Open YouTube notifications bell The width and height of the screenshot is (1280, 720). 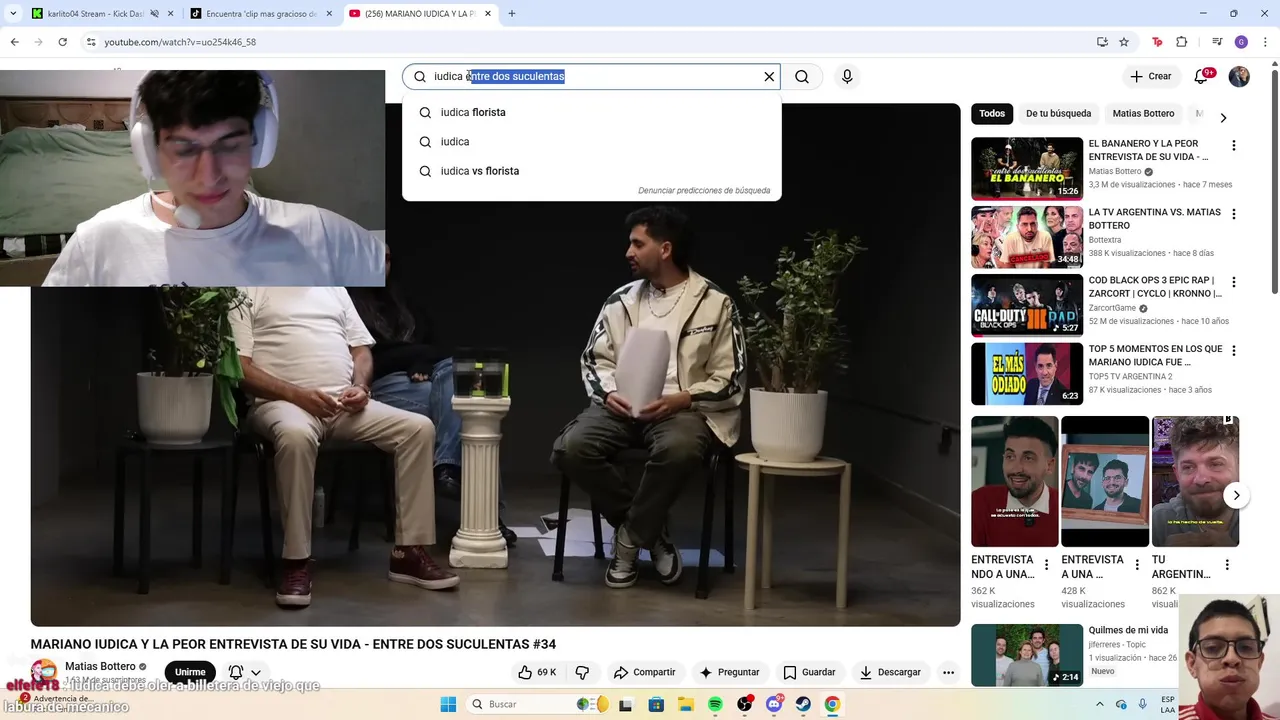[x=1202, y=76]
